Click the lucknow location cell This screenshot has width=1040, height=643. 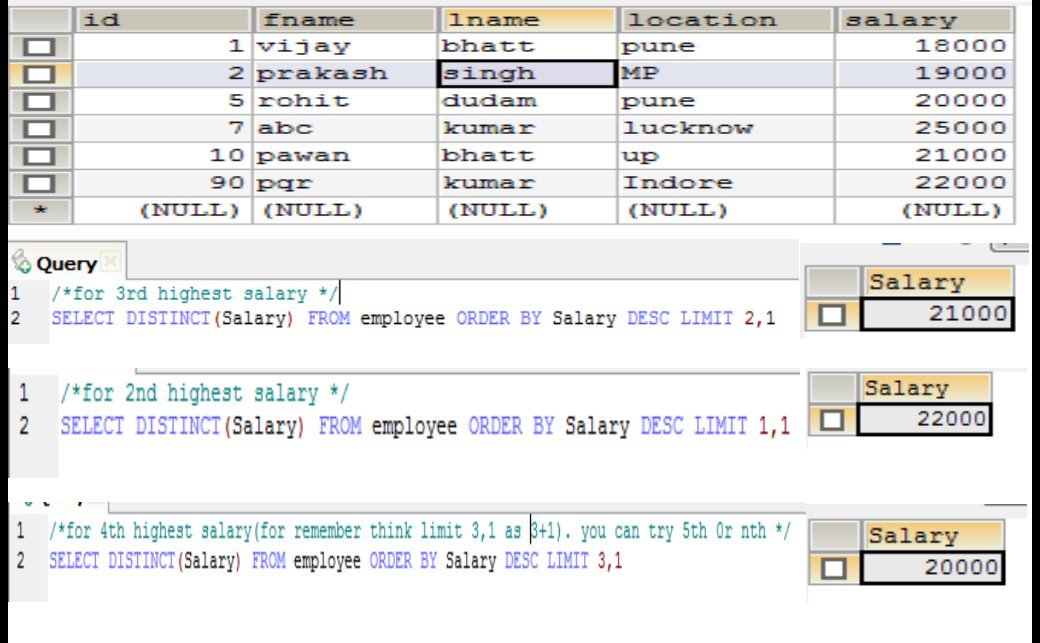click(x=726, y=128)
